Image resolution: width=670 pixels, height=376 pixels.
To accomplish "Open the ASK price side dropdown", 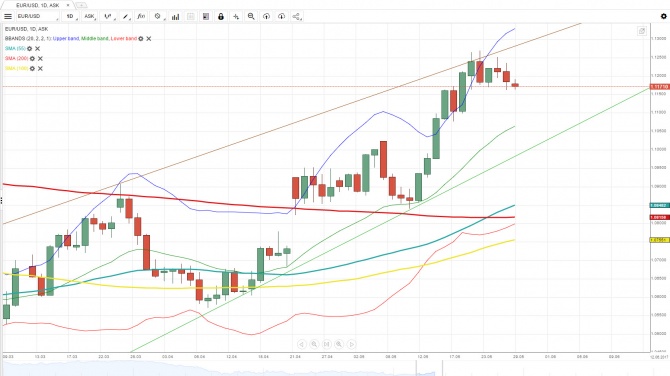I will 89,16.
